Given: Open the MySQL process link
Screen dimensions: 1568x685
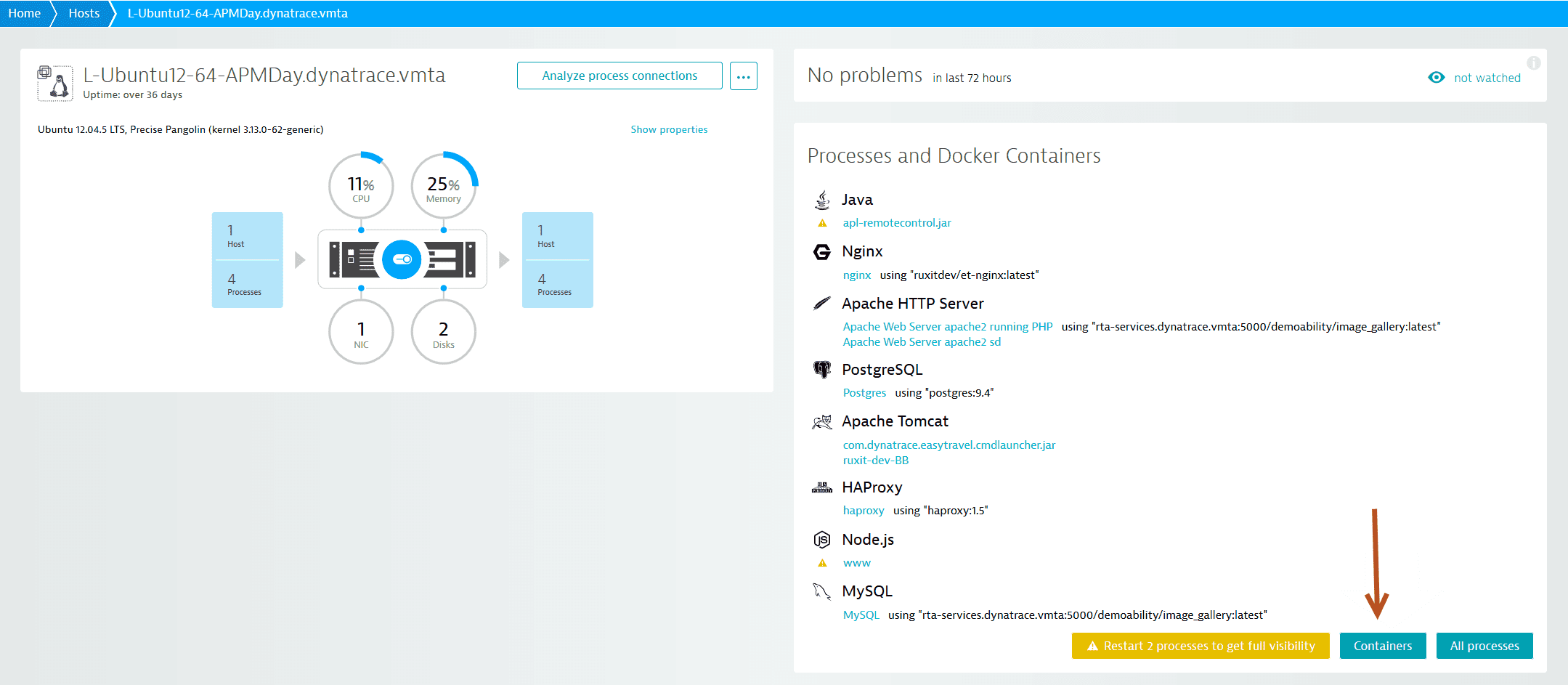Looking at the screenshot, I should tap(861, 615).
